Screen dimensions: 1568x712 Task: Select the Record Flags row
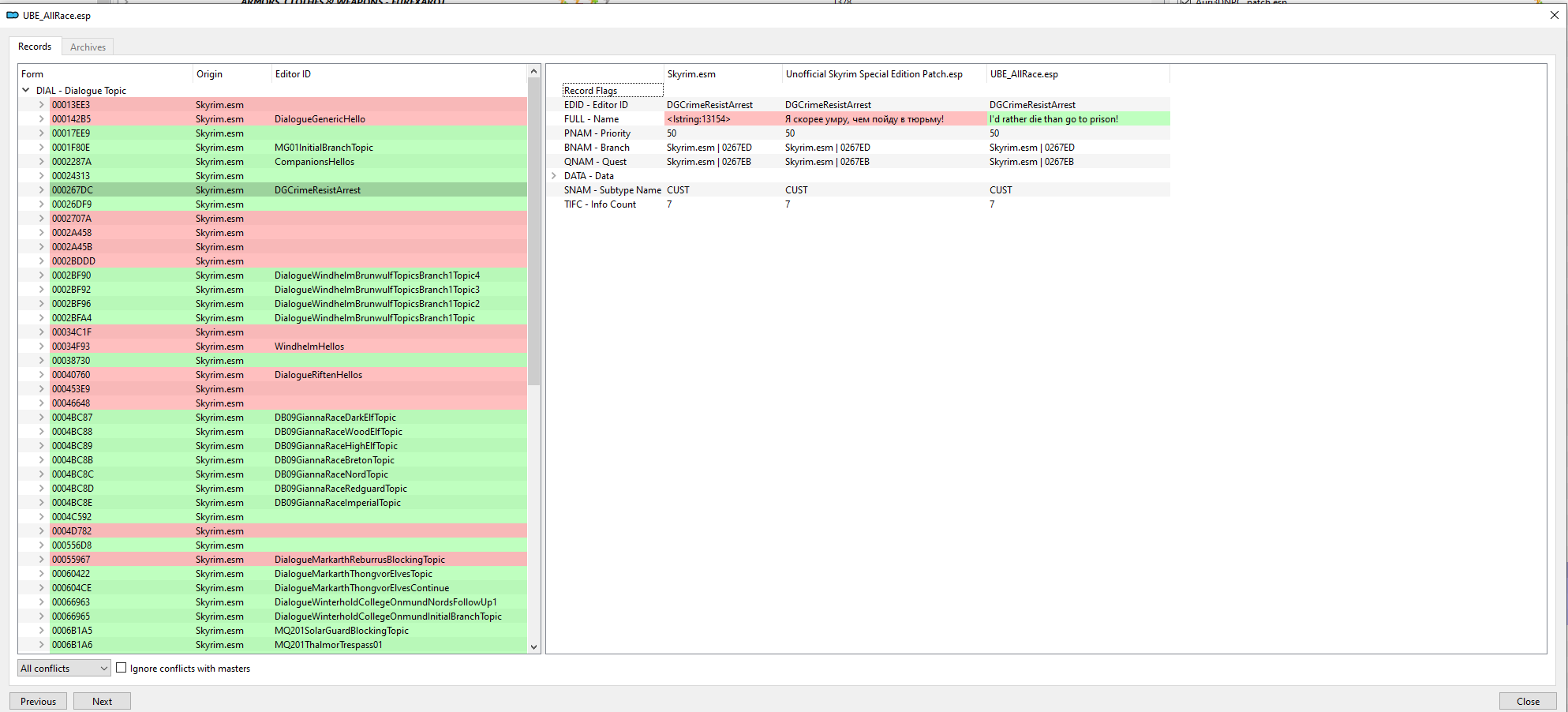(x=612, y=91)
